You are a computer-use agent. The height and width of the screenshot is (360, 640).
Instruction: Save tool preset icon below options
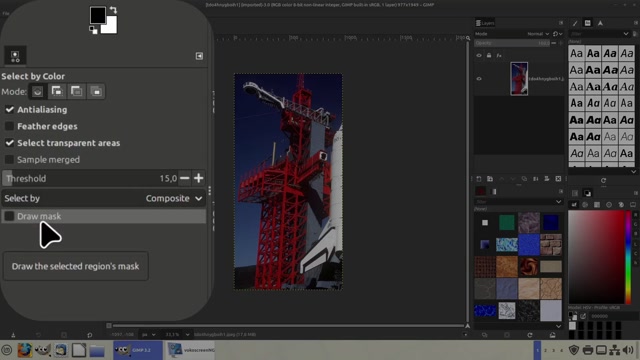coord(13,335)
